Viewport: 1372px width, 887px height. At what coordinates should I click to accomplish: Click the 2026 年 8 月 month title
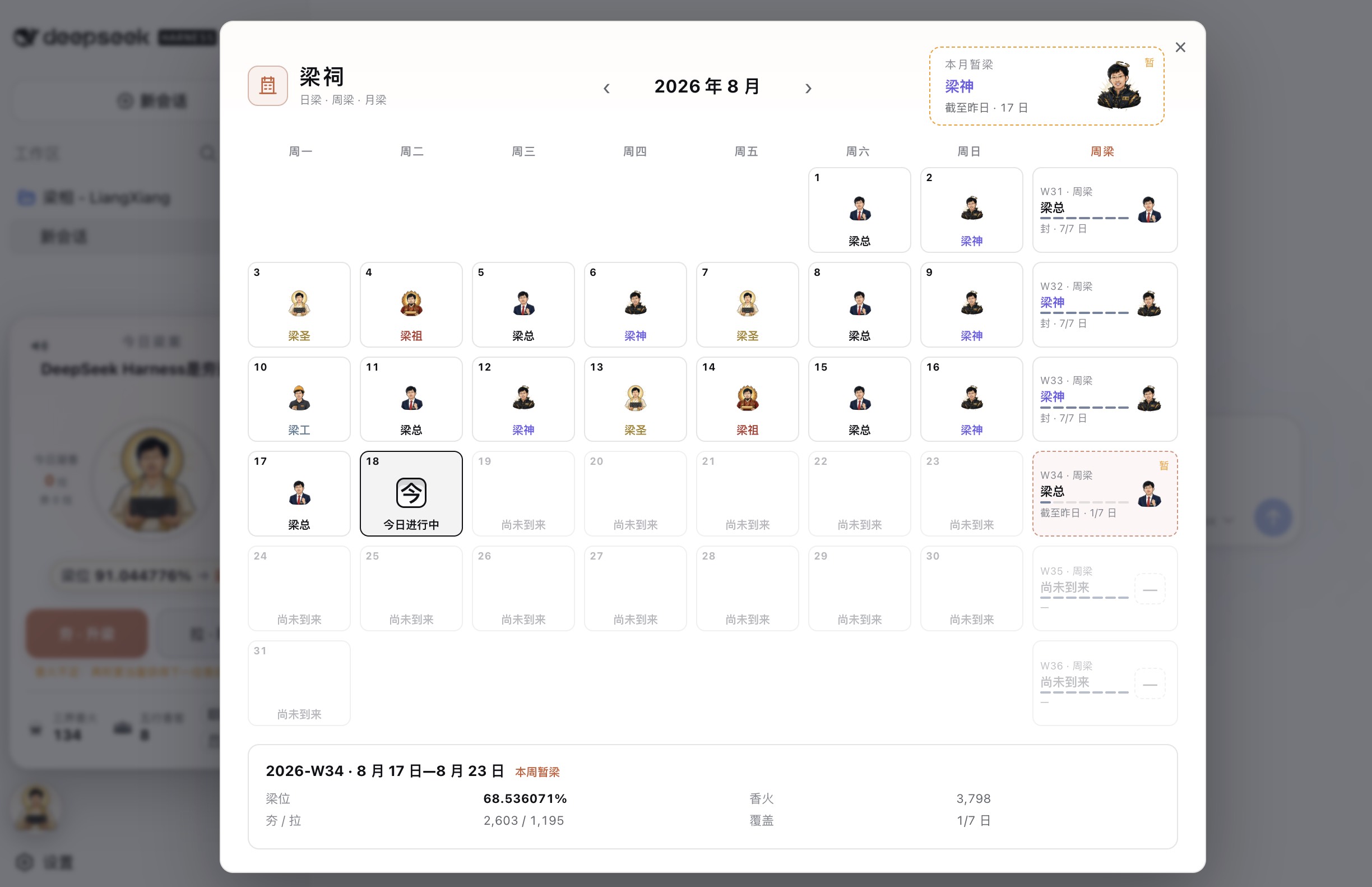(x=707, y=86)
